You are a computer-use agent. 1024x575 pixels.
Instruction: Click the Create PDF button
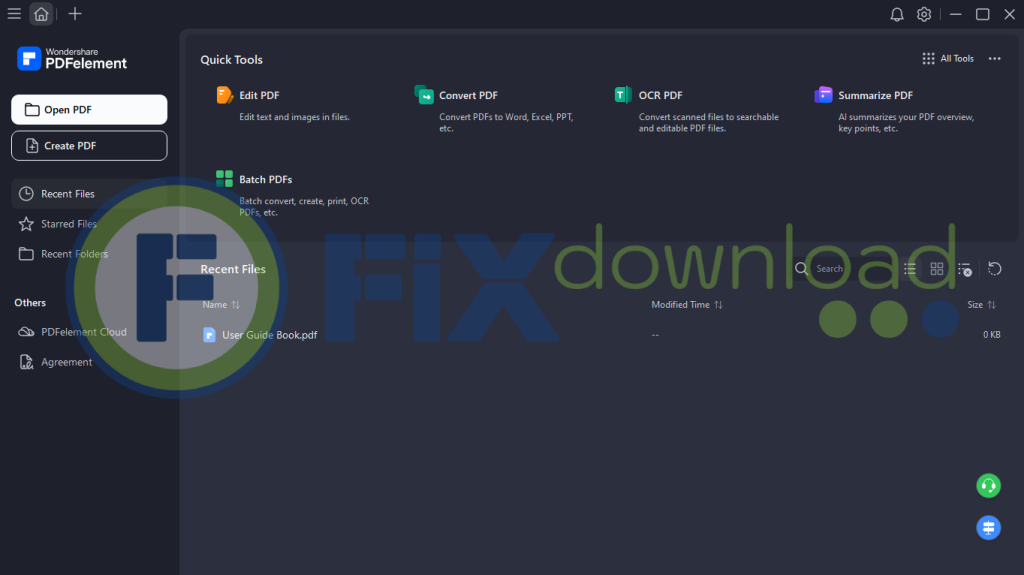tap(89, 146)
